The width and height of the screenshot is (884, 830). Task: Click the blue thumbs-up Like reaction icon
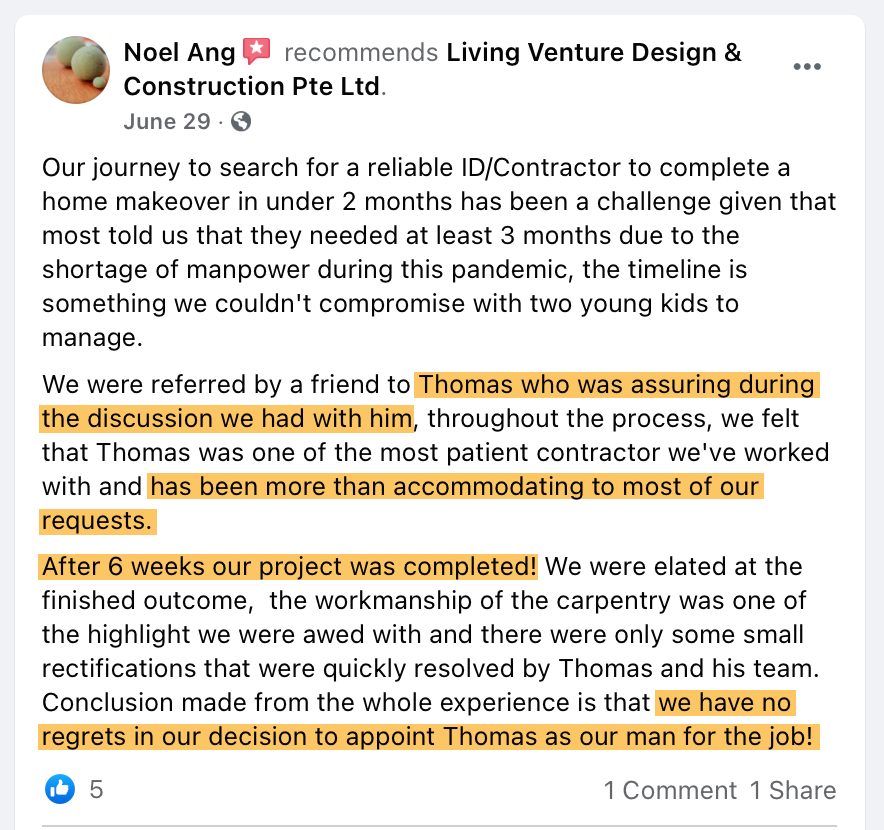[60, 789]
